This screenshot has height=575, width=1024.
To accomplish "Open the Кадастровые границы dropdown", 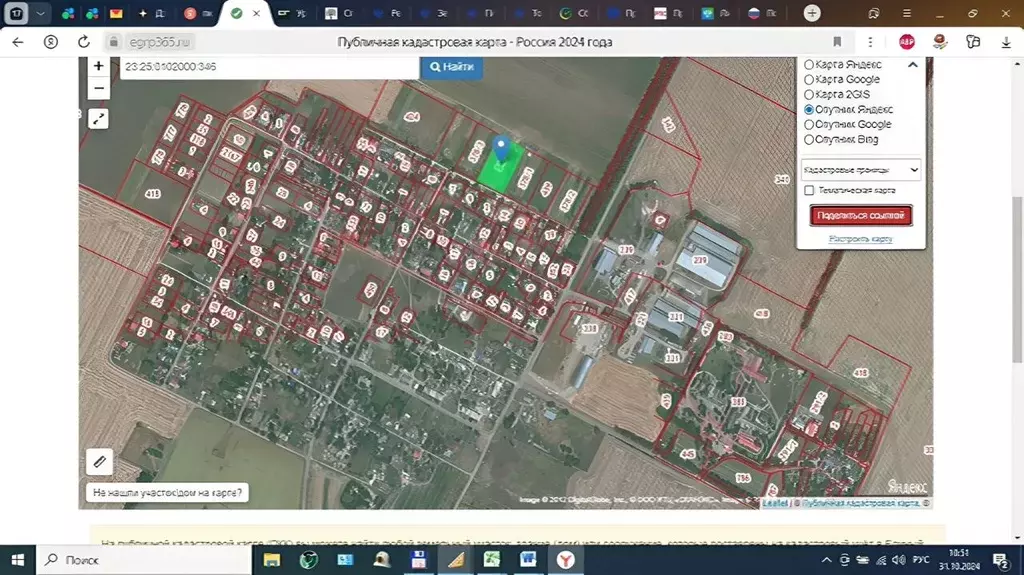I will (x=861, y=170).
